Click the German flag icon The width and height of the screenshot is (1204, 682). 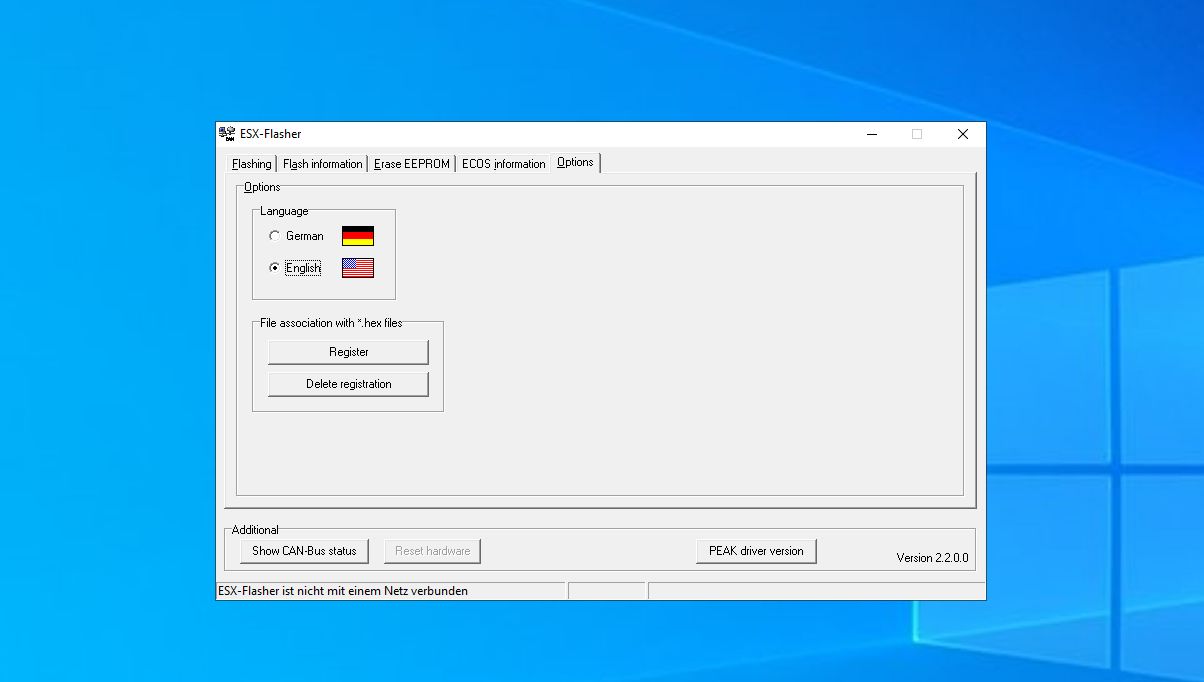[357, 235]
